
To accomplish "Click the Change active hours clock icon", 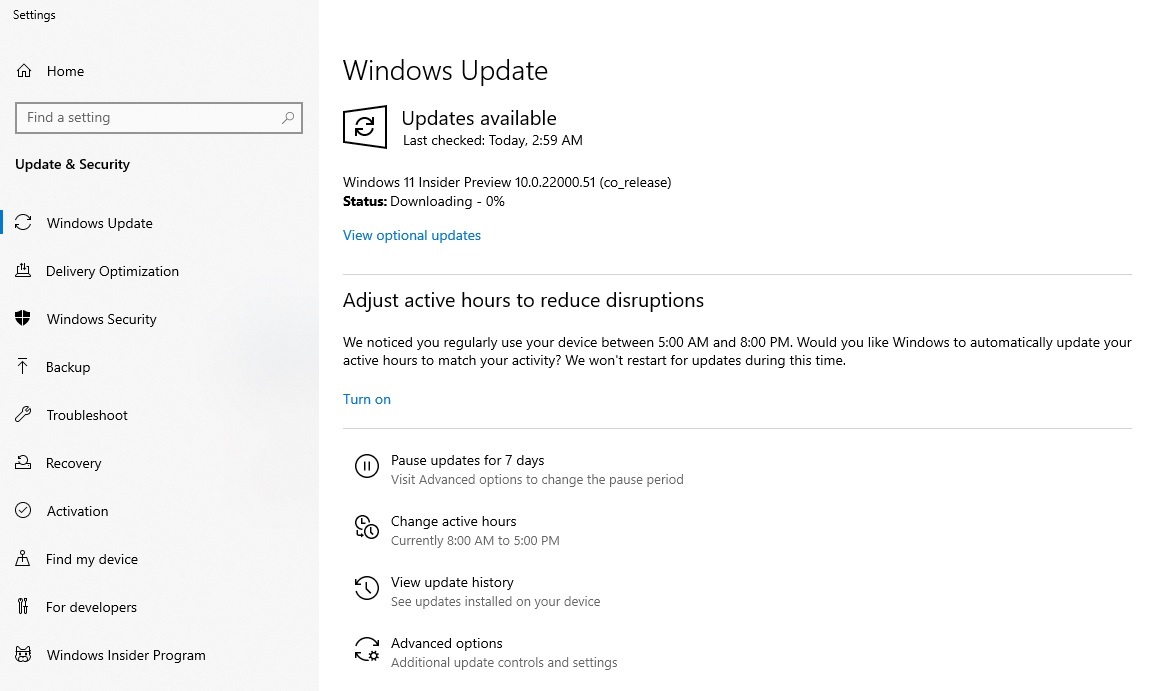I will point(366,526).
